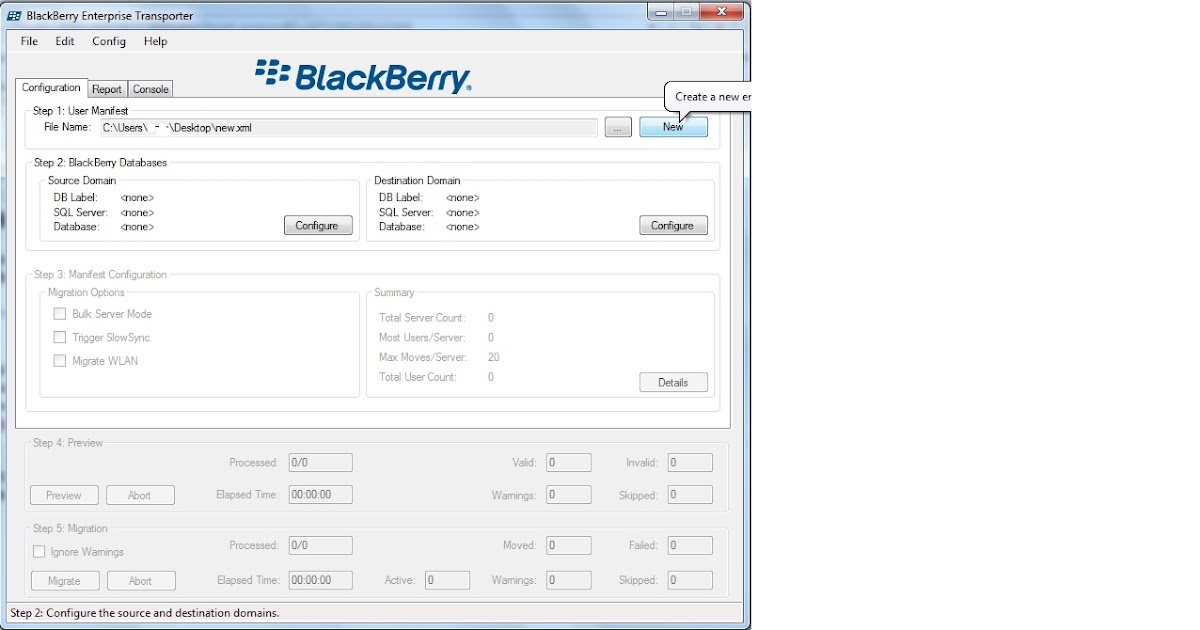1200x630 pixels.
Task: Click the Migrate button
Action: (64, 580)
